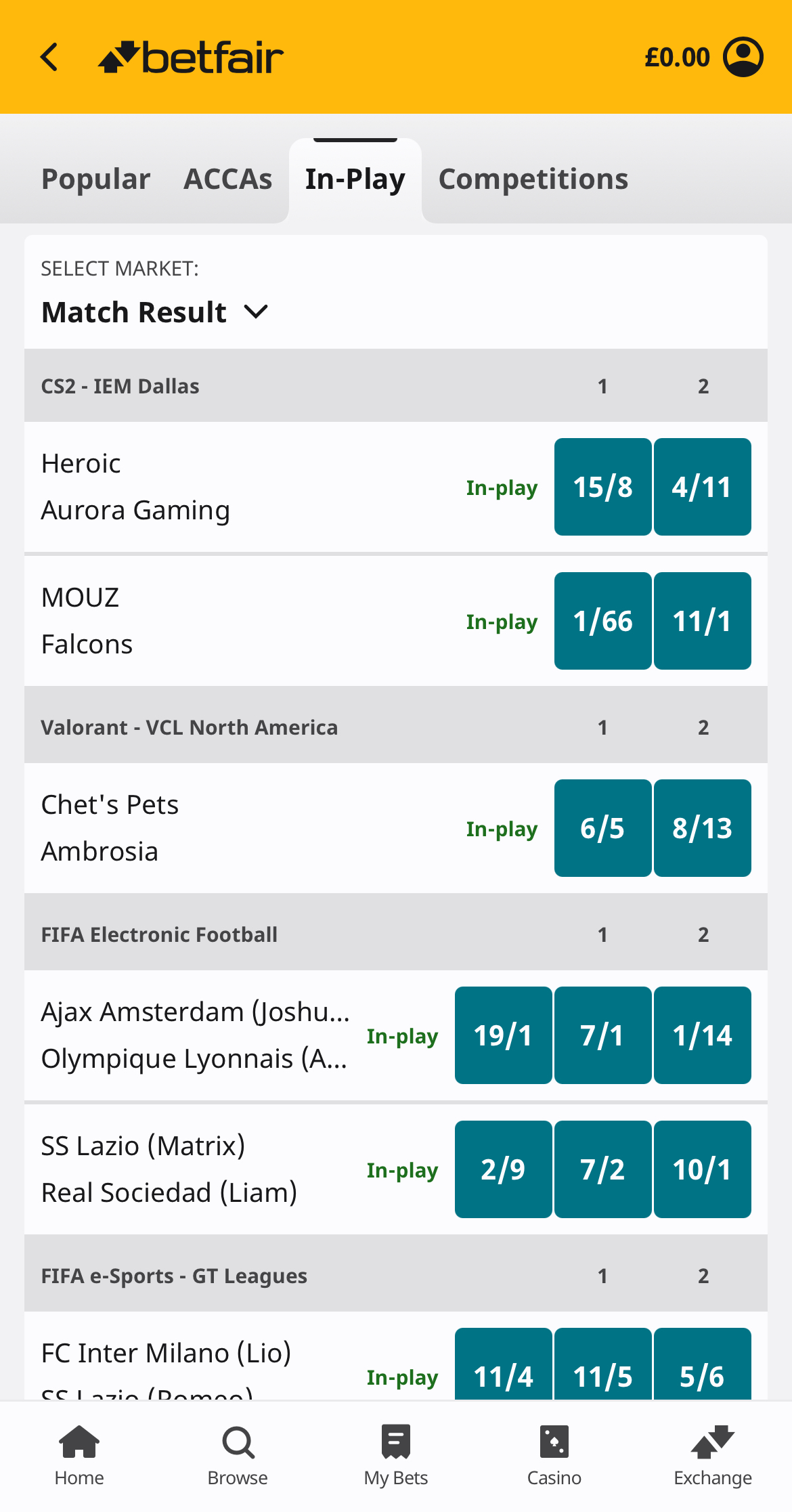Choose the 7/1 draw odds for Ajax match
The width and height of the screenshot is (792, 1512).
tap(602, 1035)
